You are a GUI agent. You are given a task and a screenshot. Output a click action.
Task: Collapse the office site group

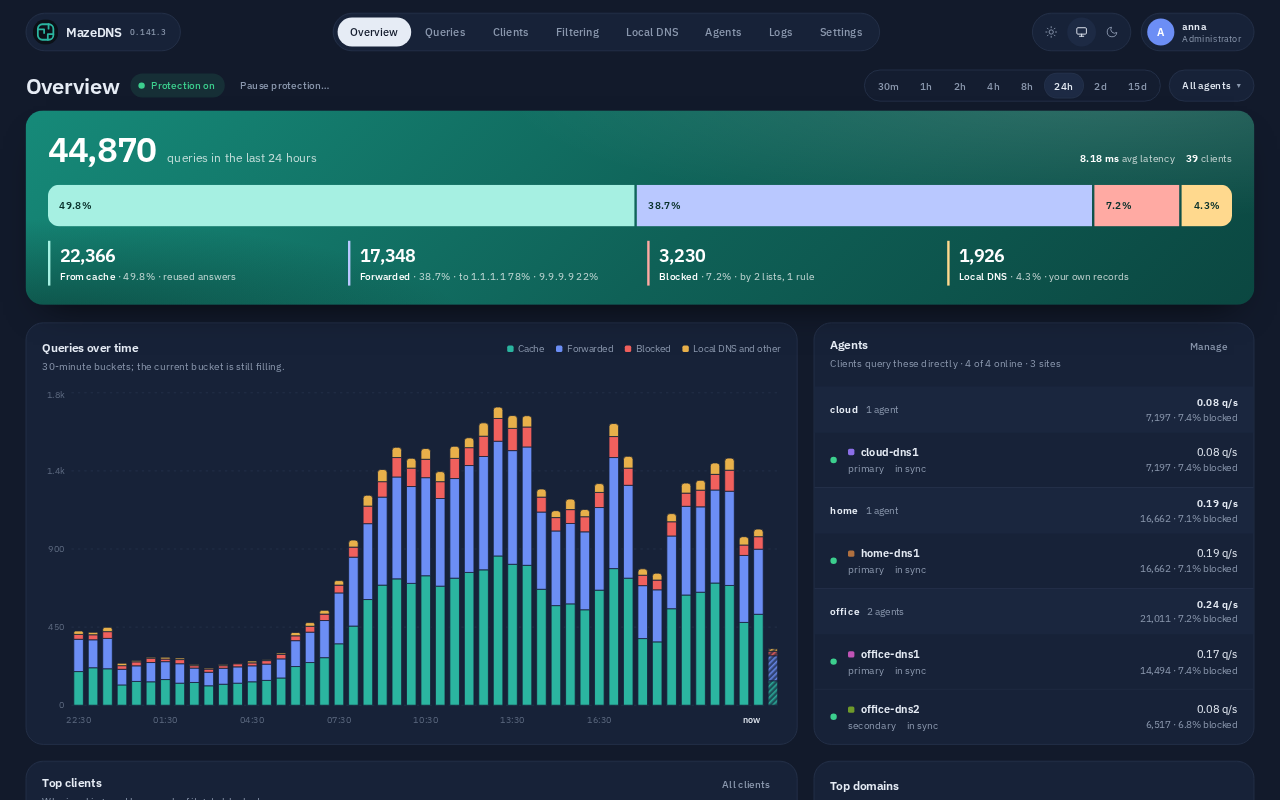[1034, 611]
